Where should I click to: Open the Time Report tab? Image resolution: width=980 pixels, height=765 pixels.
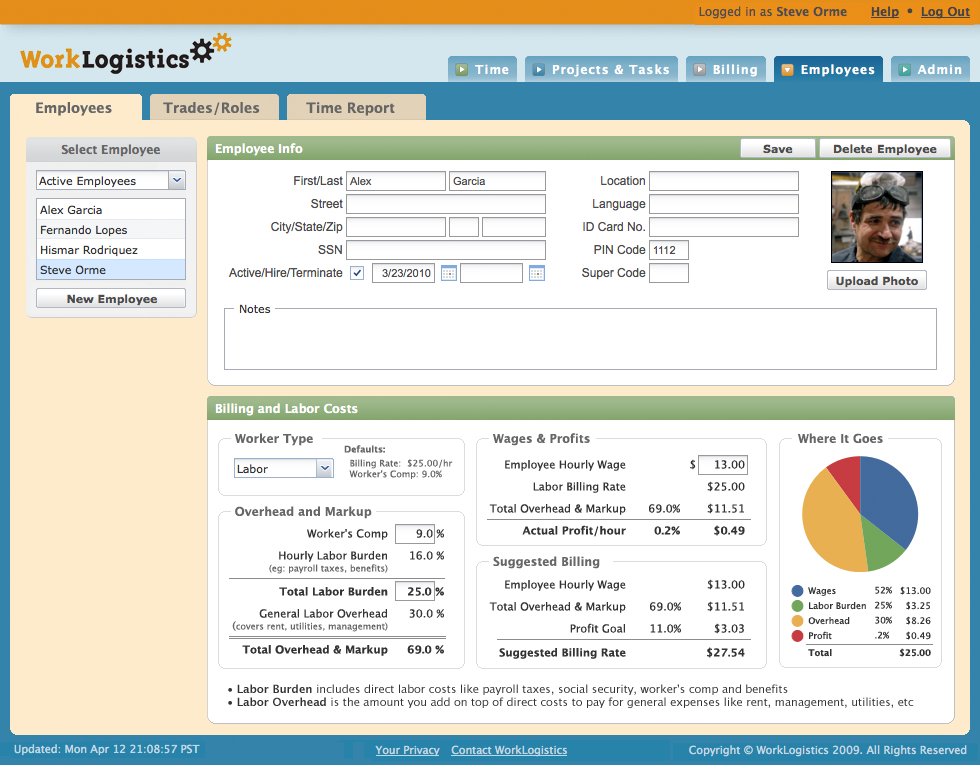click(x=356, y=107)
